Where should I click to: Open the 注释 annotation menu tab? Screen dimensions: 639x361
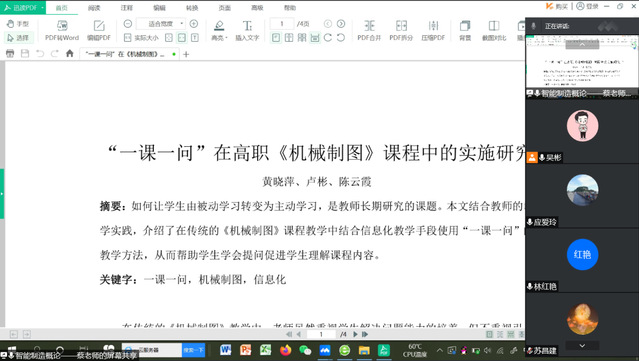(127, 8)
